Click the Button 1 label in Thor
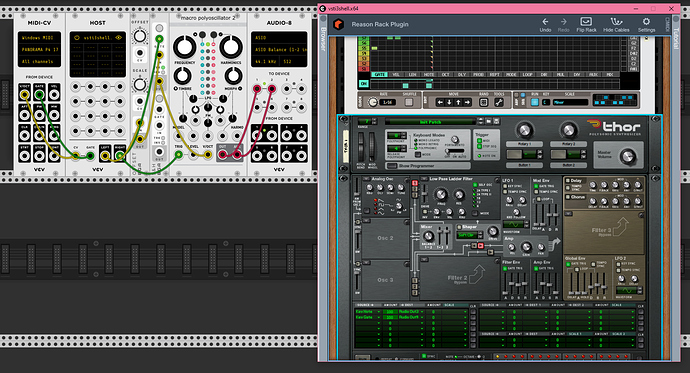 (x=524, y=165)
